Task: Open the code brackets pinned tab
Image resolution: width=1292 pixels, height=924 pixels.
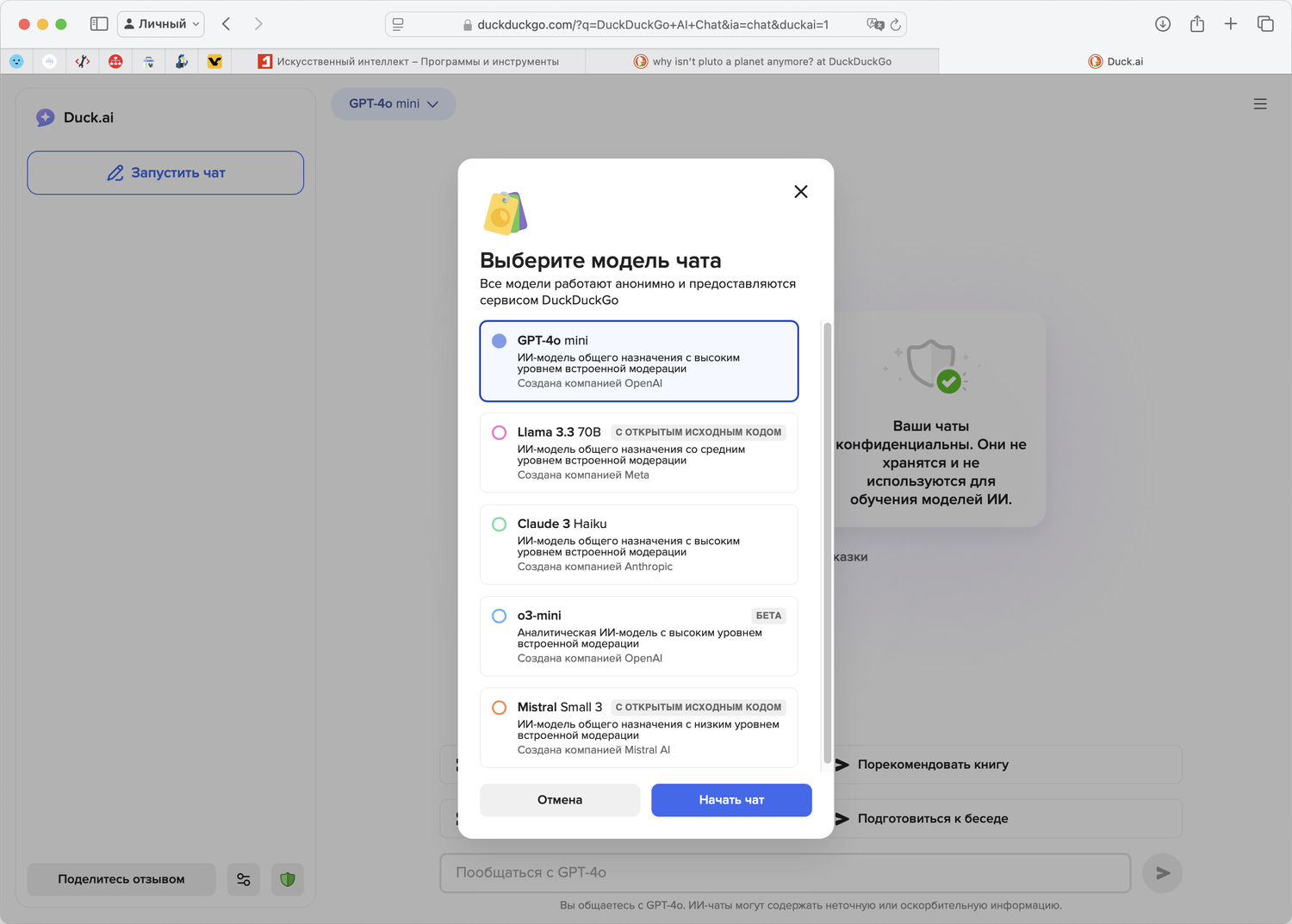Action: pos(83,61)
